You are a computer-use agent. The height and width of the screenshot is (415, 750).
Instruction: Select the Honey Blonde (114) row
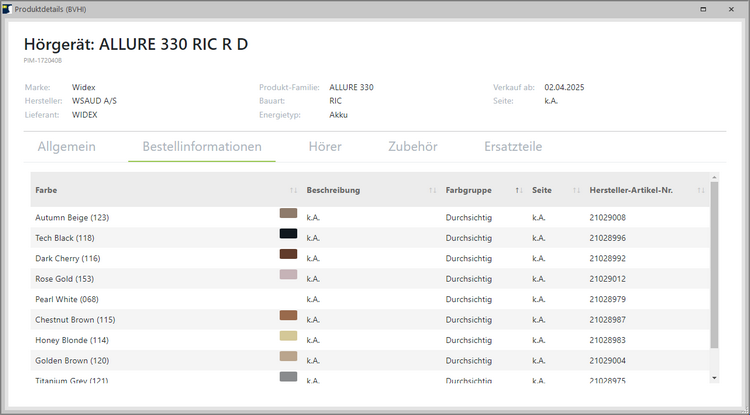pyautogui.click(x=370, y=340)
